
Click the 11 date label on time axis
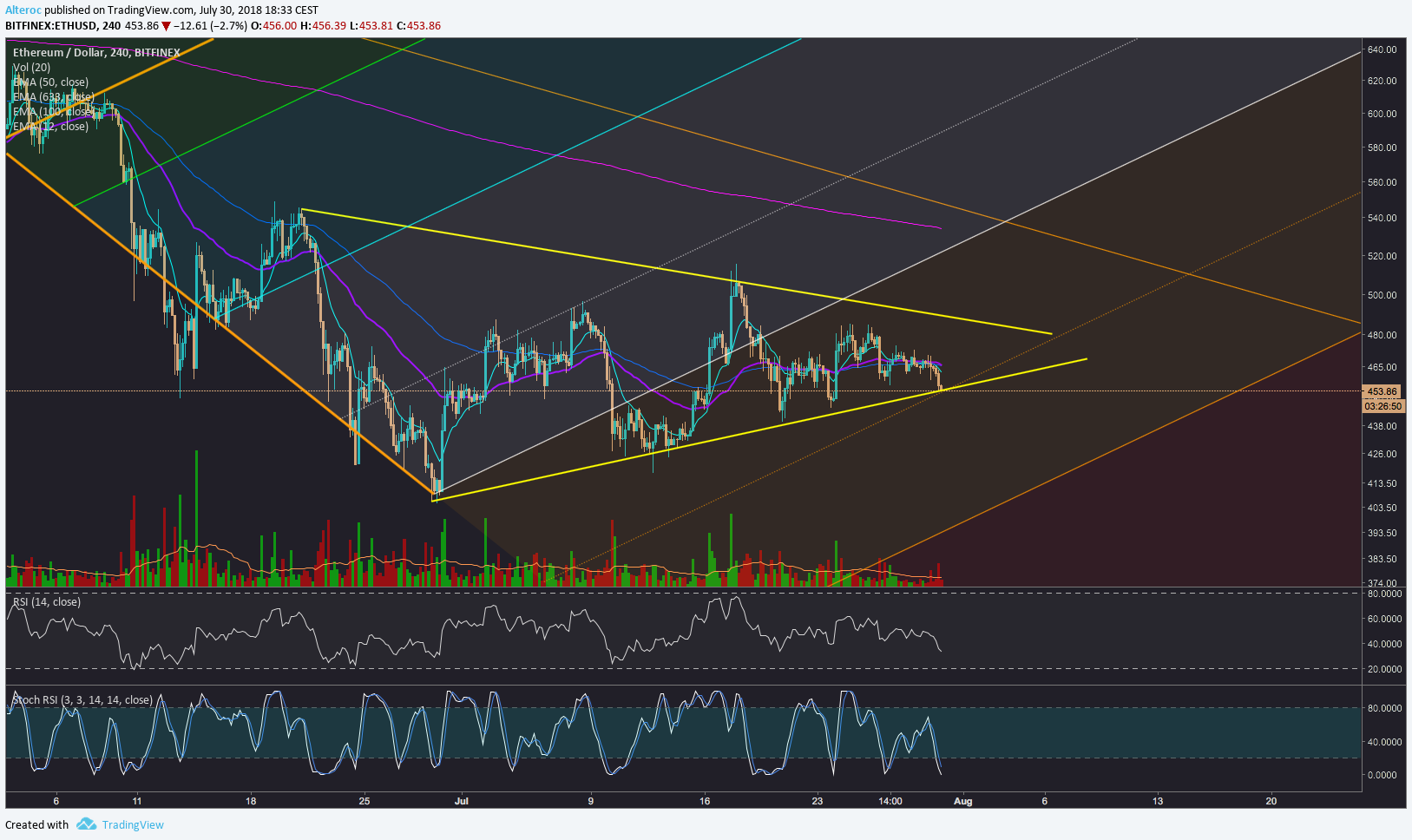[x=137, y=801]
